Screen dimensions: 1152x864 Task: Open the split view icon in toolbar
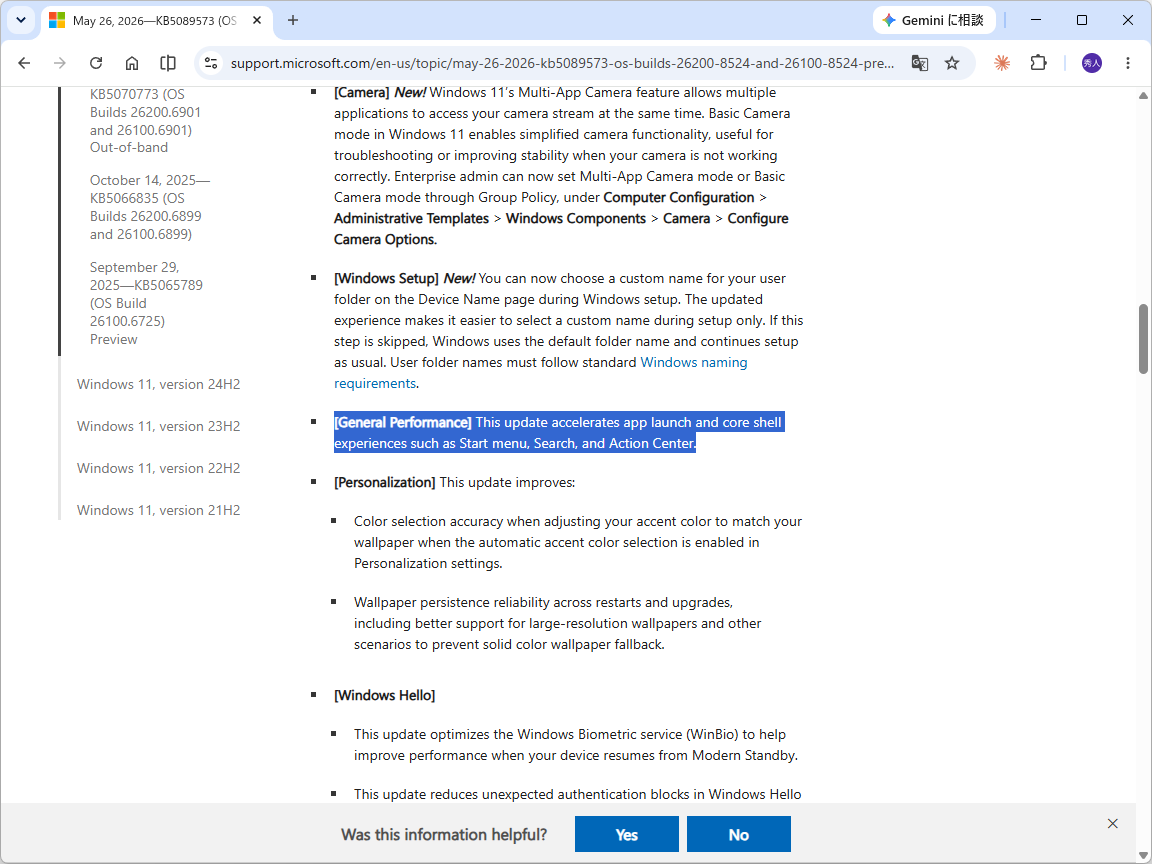[x=168, y=63]
